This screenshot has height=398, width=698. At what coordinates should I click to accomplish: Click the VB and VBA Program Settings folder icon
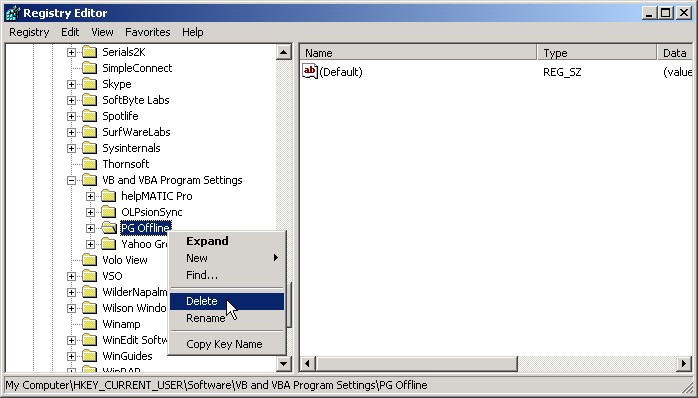(x=89, y=180)
